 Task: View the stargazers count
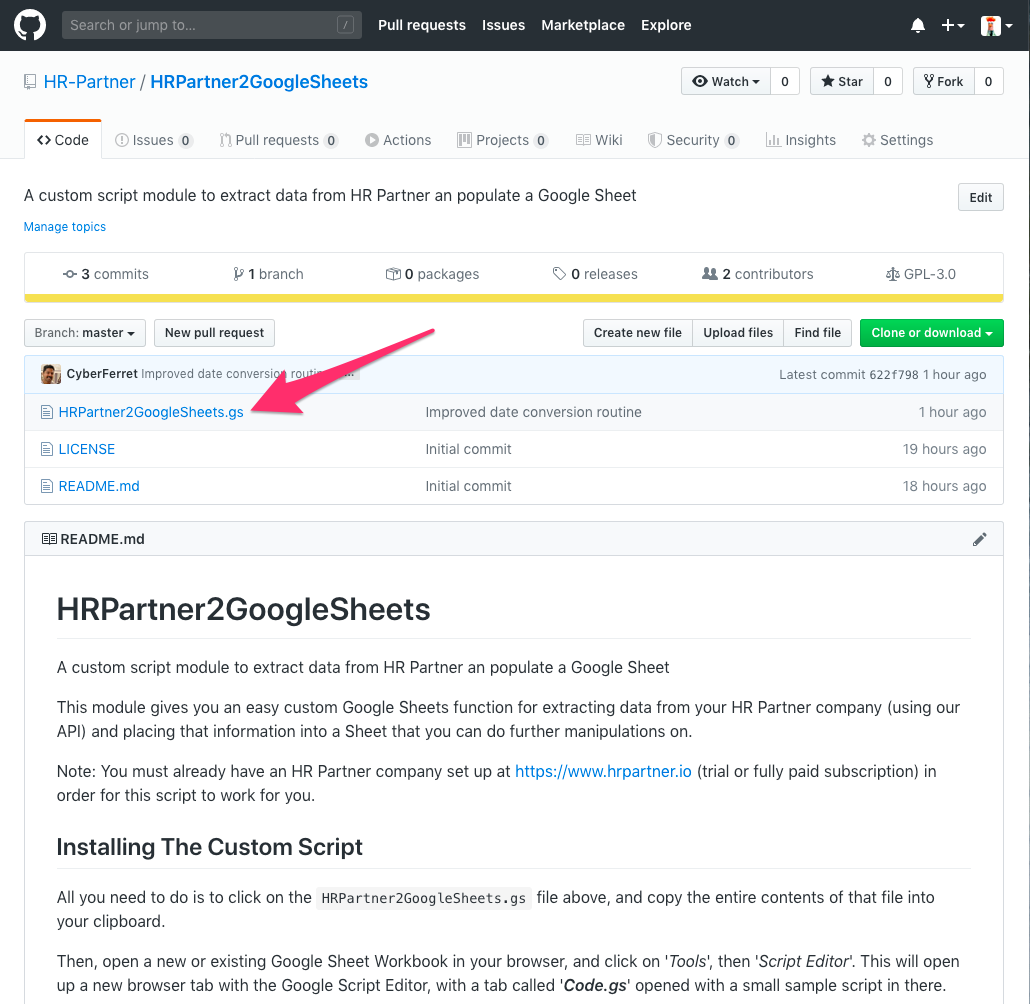888,81
